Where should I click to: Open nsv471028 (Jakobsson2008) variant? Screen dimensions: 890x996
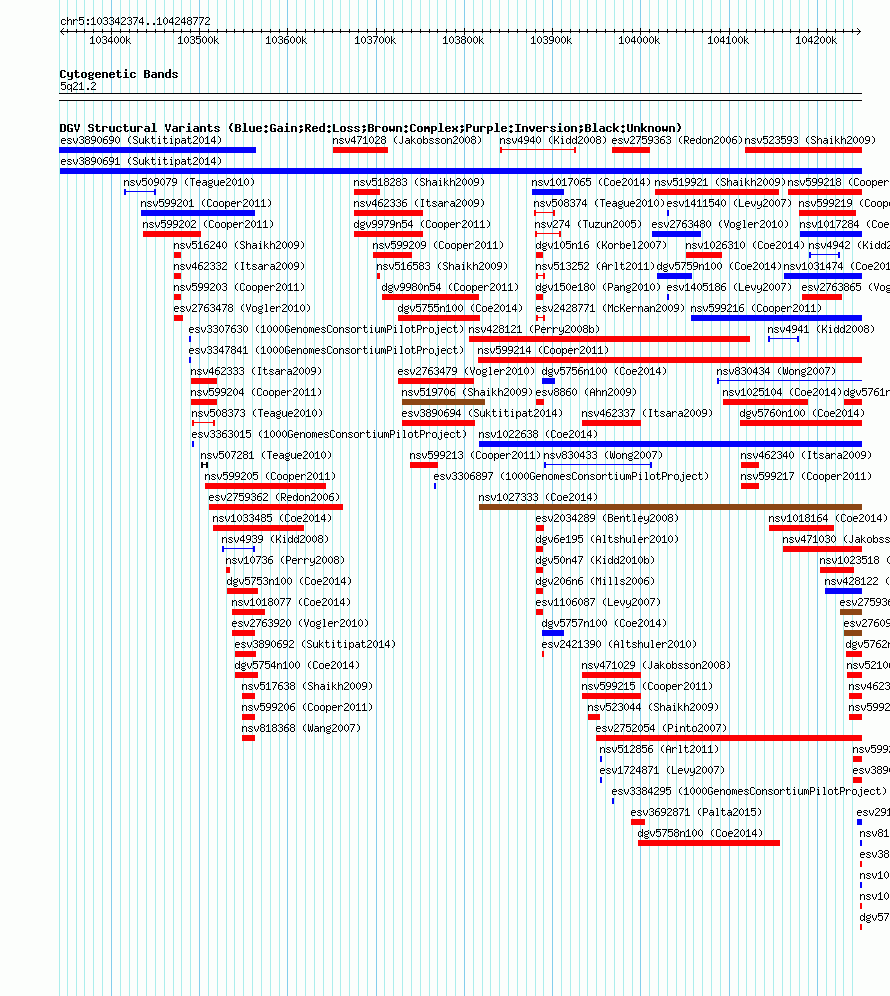[407, 140]
